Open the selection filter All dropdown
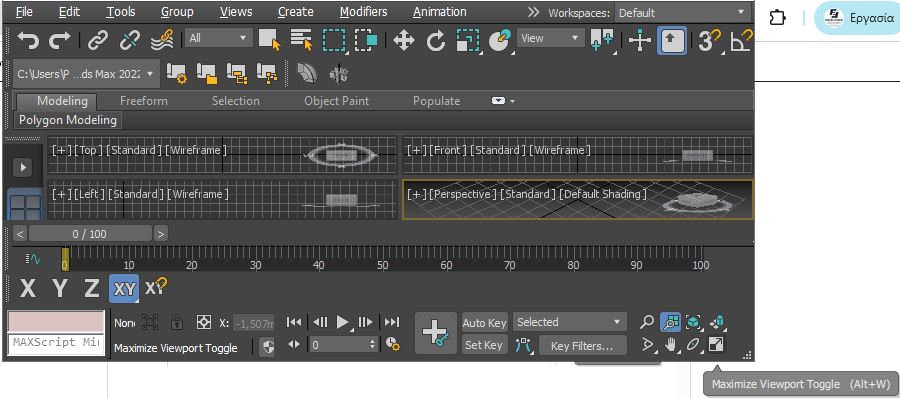This screenshot has width=900, height=398. tap(219, 38)
